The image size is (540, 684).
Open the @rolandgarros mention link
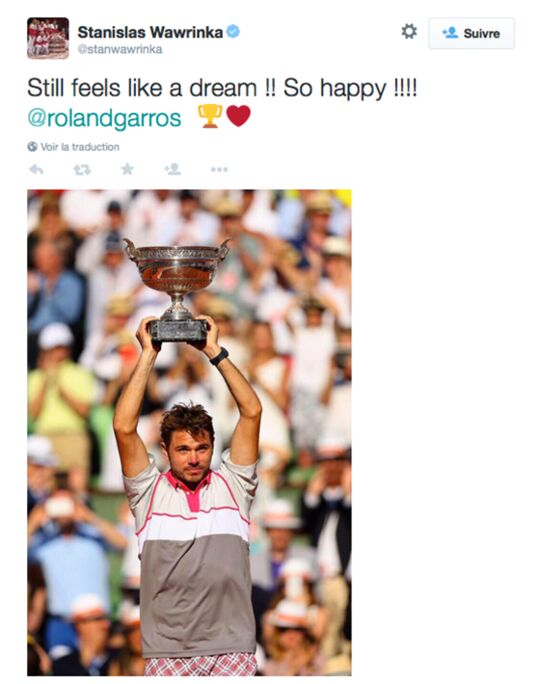[104, 118]
